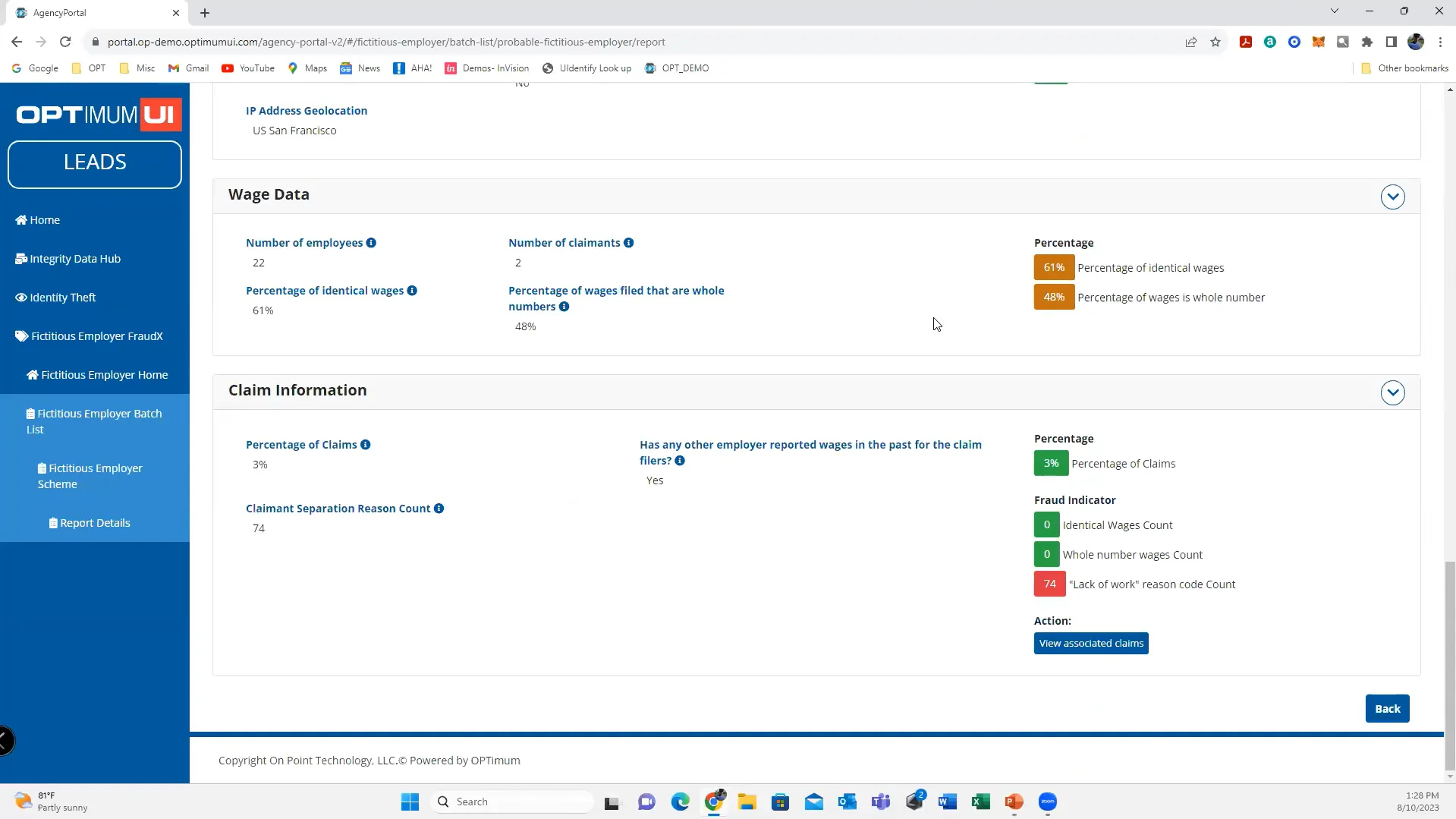Select the AgencyPortal browser tab
The width and height of the screenshot is (1456, 819).
click(x=99, y=13)
